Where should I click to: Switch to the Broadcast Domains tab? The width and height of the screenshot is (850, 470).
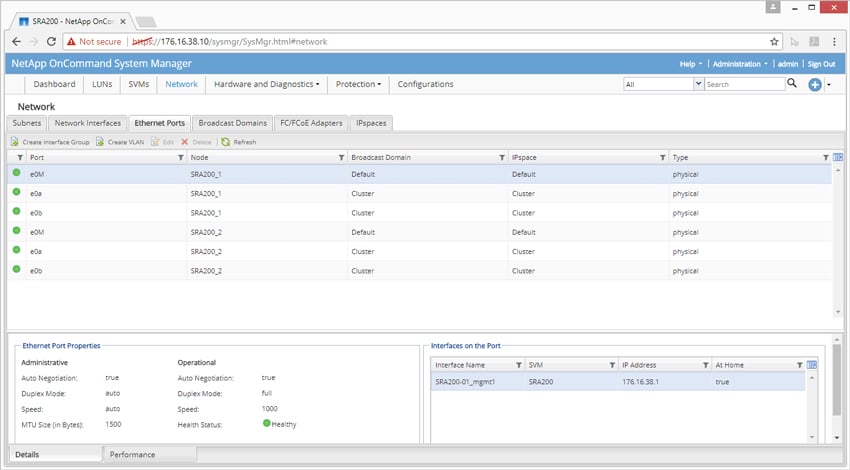233,123
